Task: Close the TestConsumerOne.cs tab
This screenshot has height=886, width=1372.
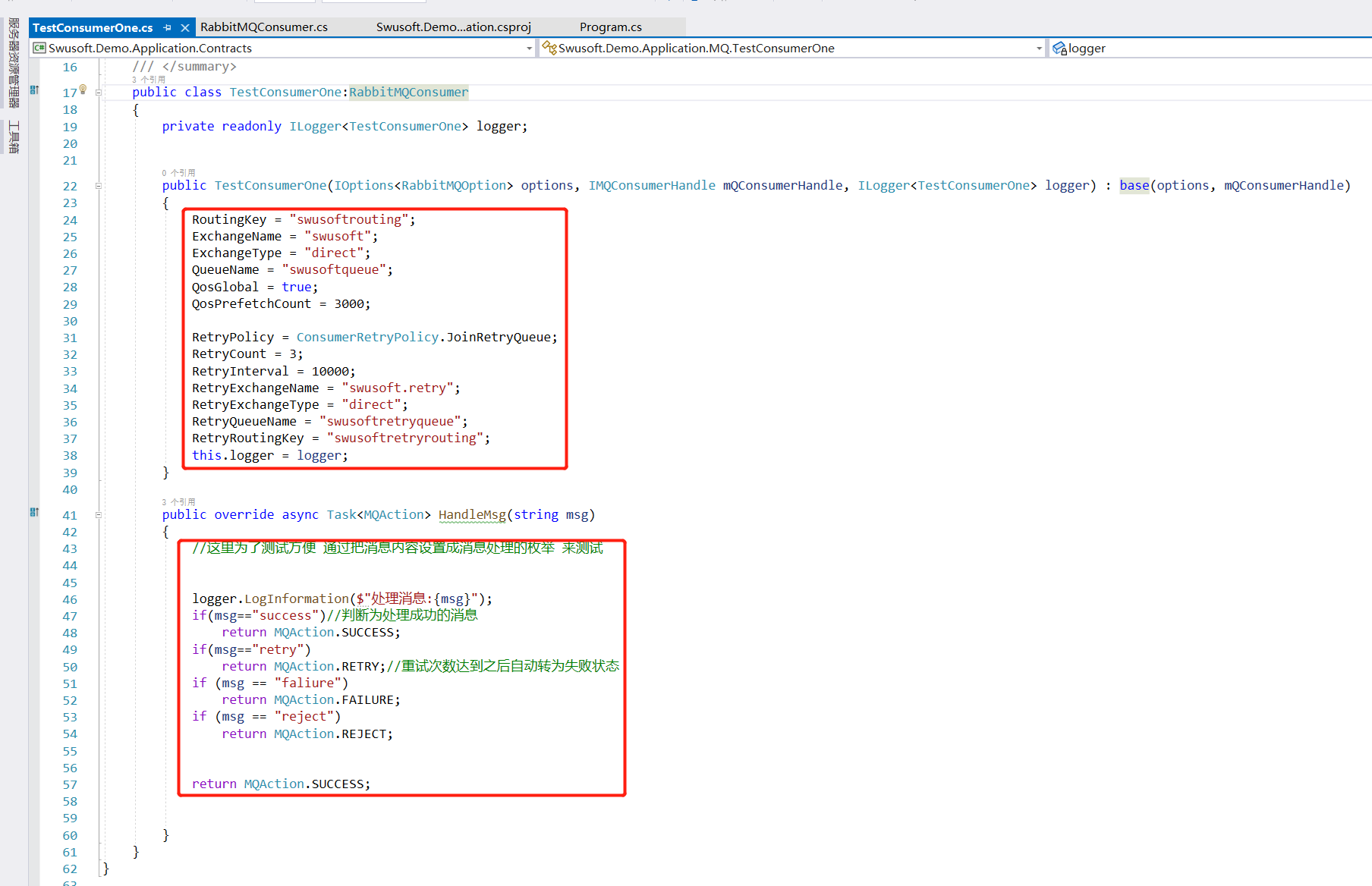Action: [184, 27]
